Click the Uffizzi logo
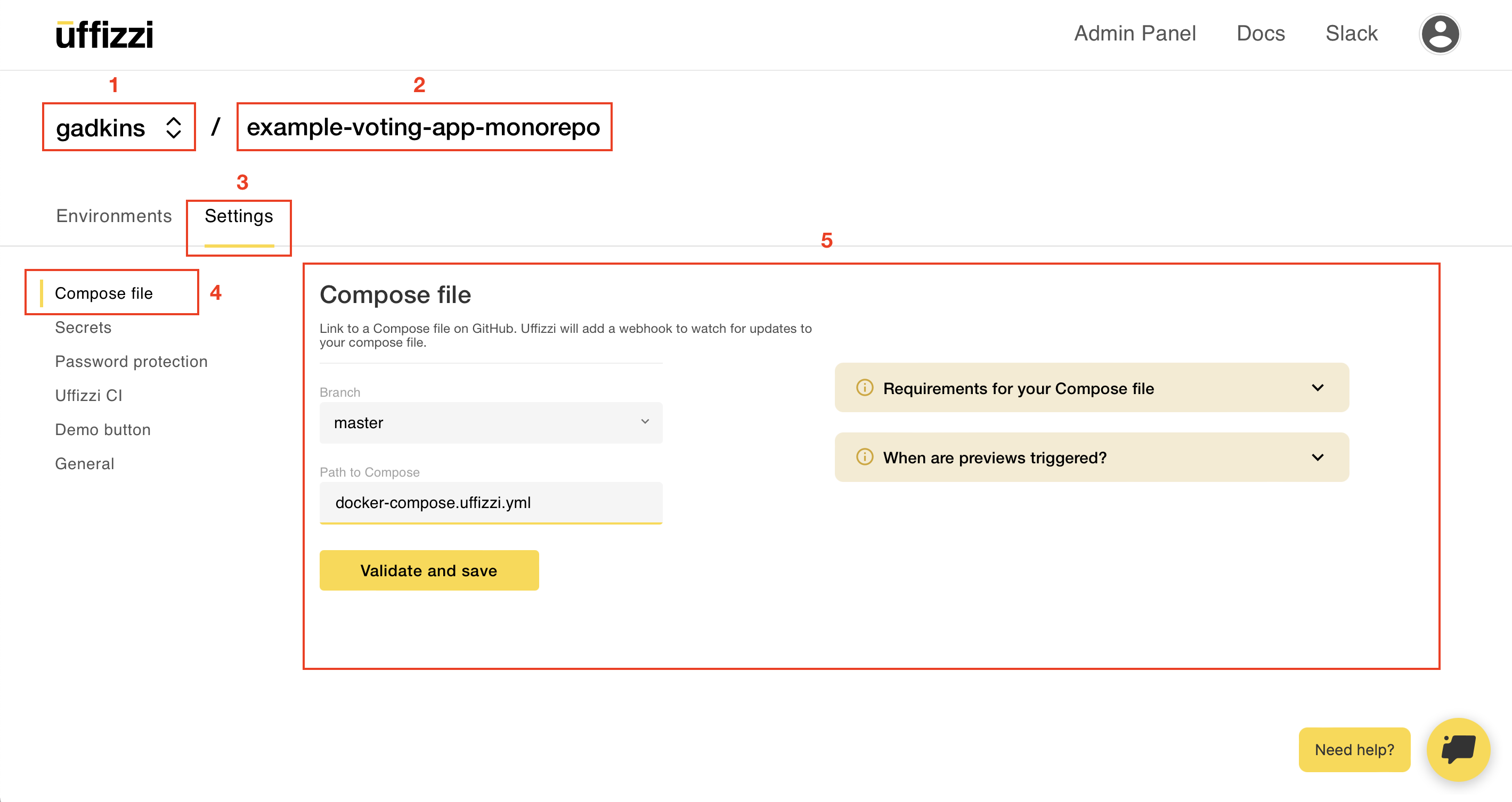 click(x=104, y=35)
